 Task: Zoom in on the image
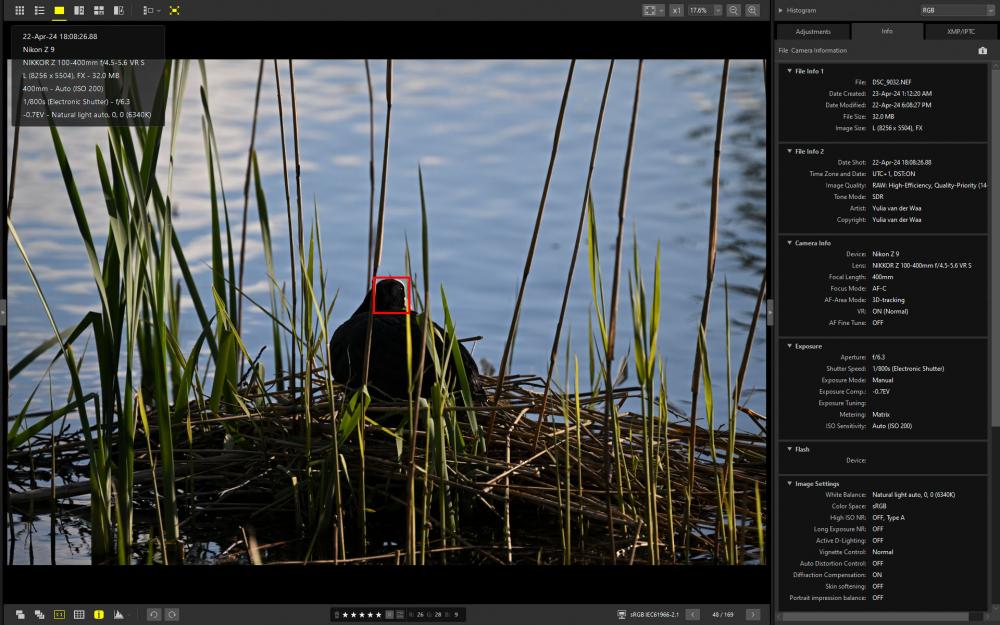pyautogui.click(x=753, y=10)
